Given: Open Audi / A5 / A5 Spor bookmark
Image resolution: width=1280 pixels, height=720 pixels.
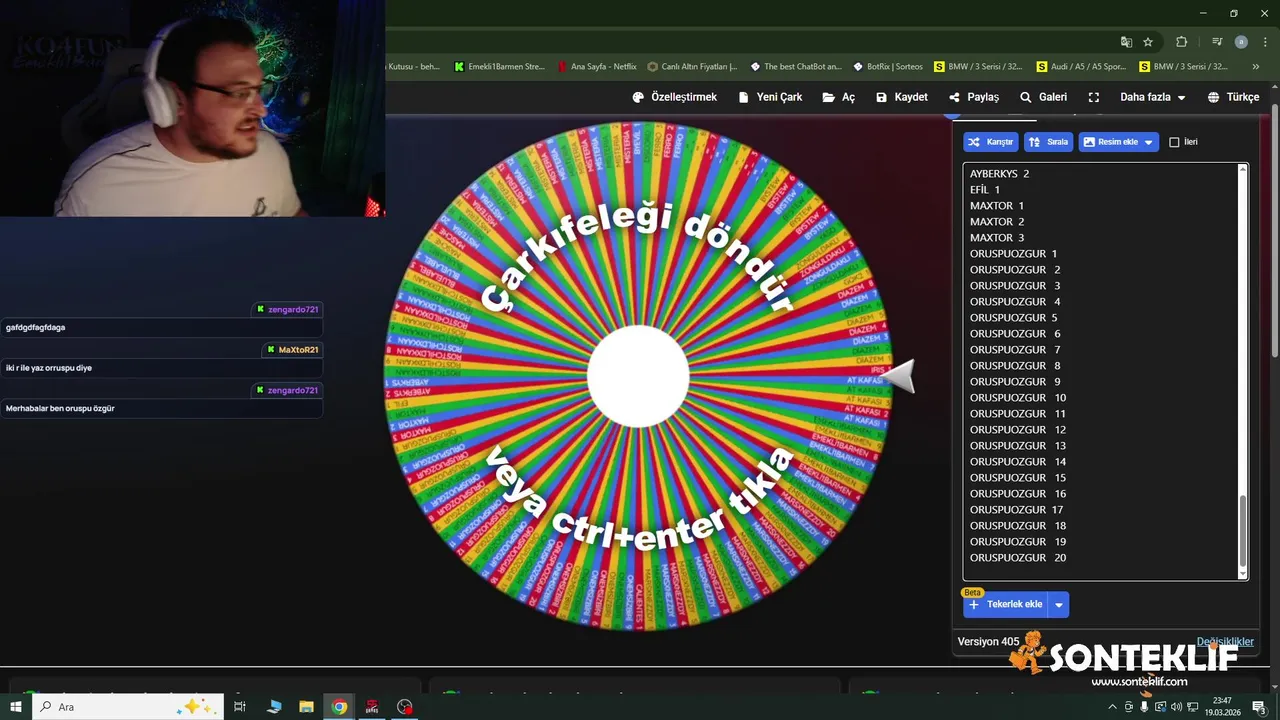Looking at the screenshot, I should tap(1081, 67).
